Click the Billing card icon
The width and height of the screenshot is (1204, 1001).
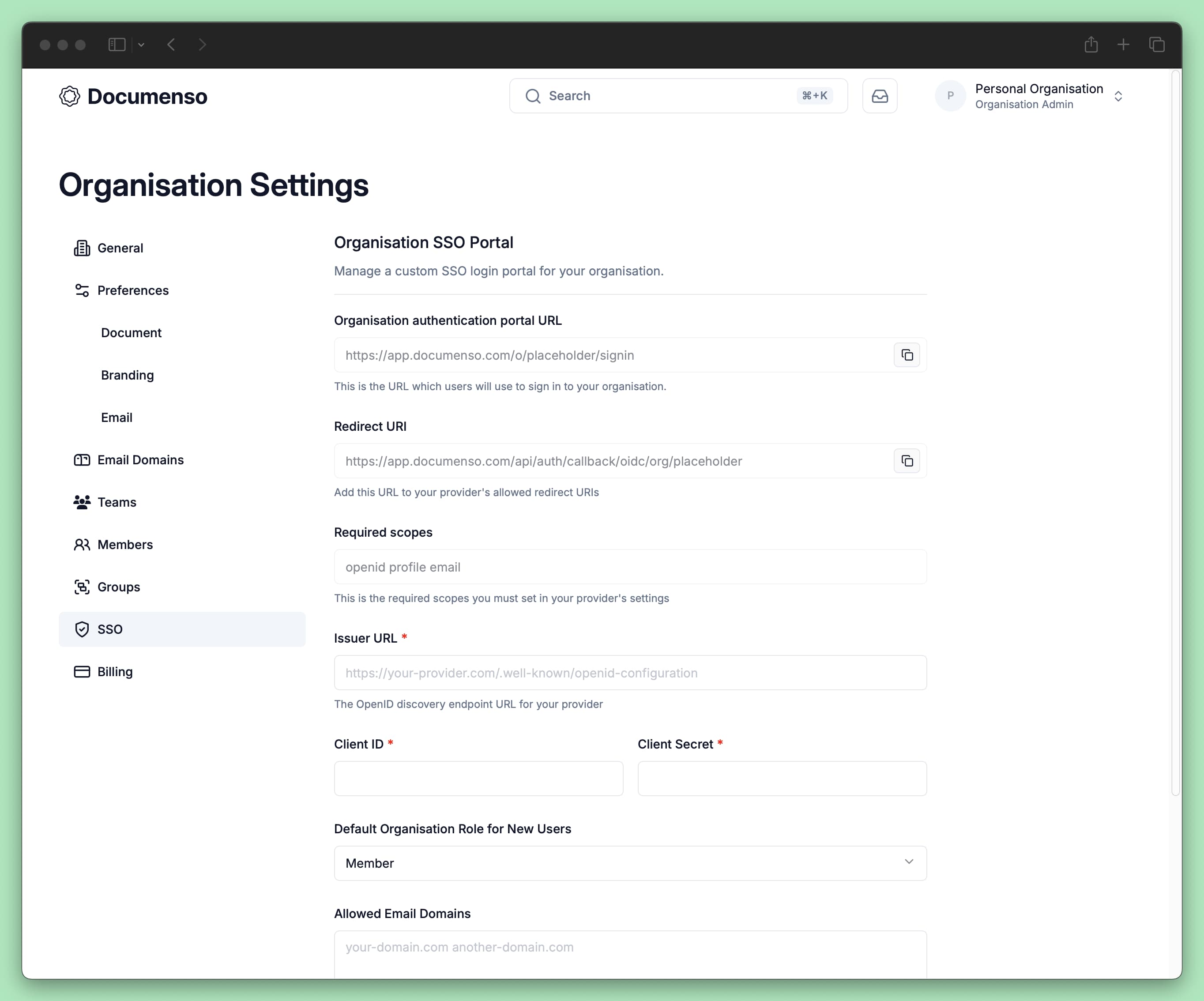pyautogui.click(x=81, y=671)
